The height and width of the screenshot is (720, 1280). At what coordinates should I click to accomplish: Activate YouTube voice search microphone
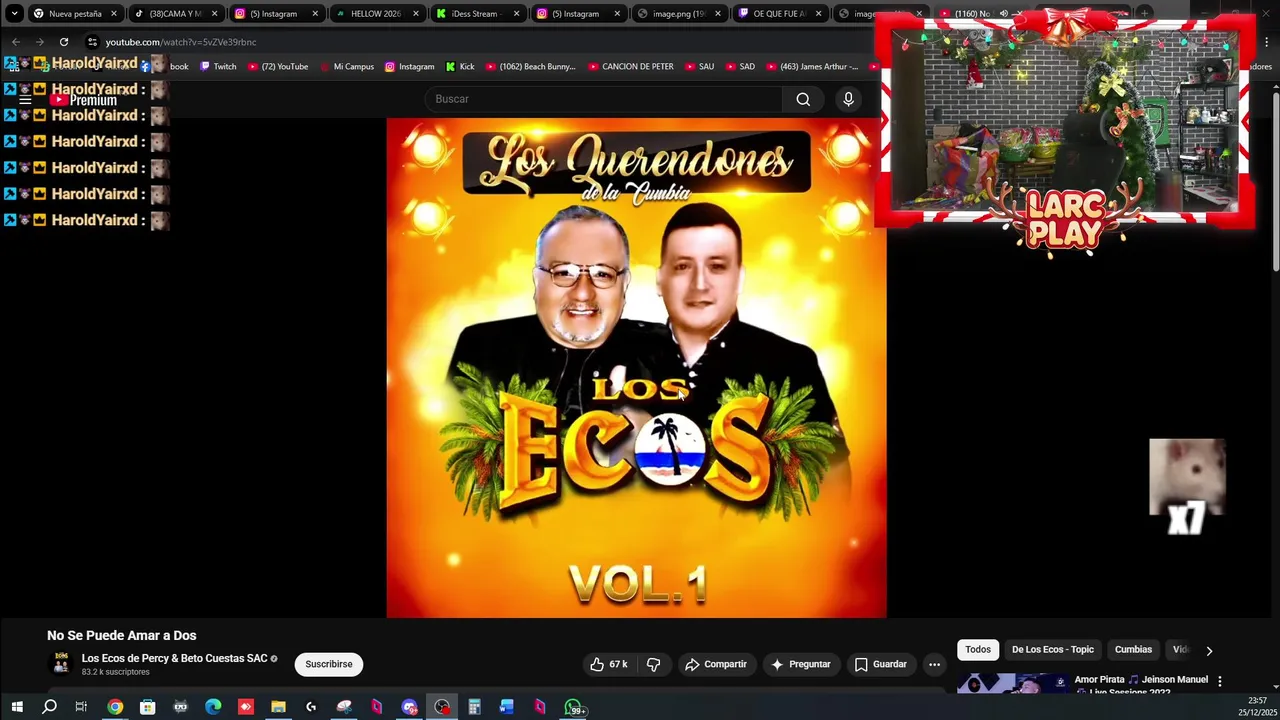tap(848, 99)
